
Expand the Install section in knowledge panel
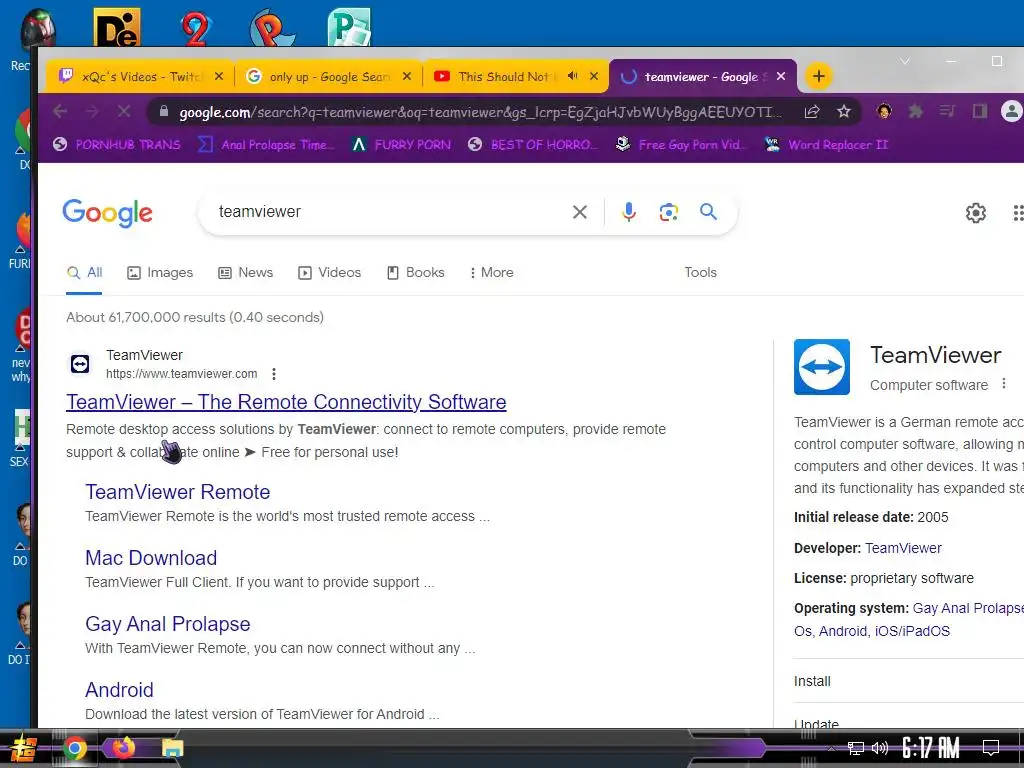[x=908, y=681]
